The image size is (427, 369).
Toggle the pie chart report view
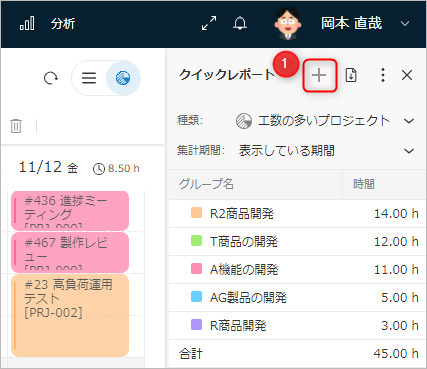point(123,78)
